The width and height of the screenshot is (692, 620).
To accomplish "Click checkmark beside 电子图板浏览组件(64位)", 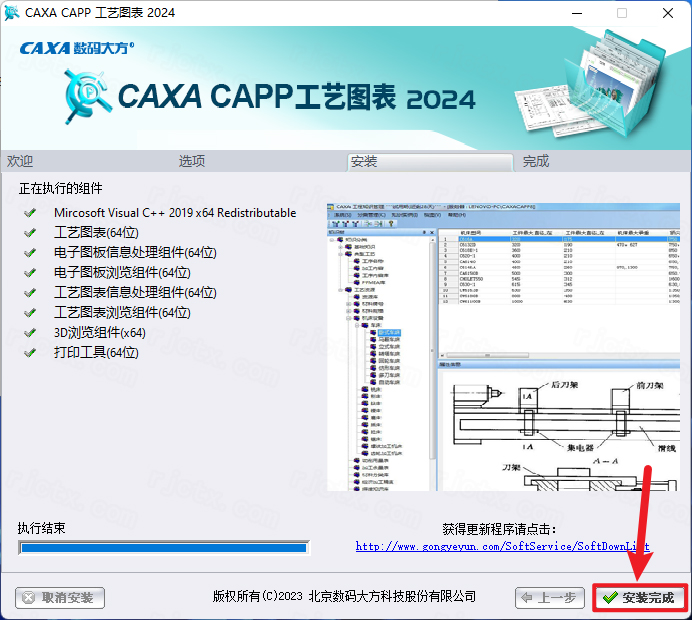I will (30, 273).
